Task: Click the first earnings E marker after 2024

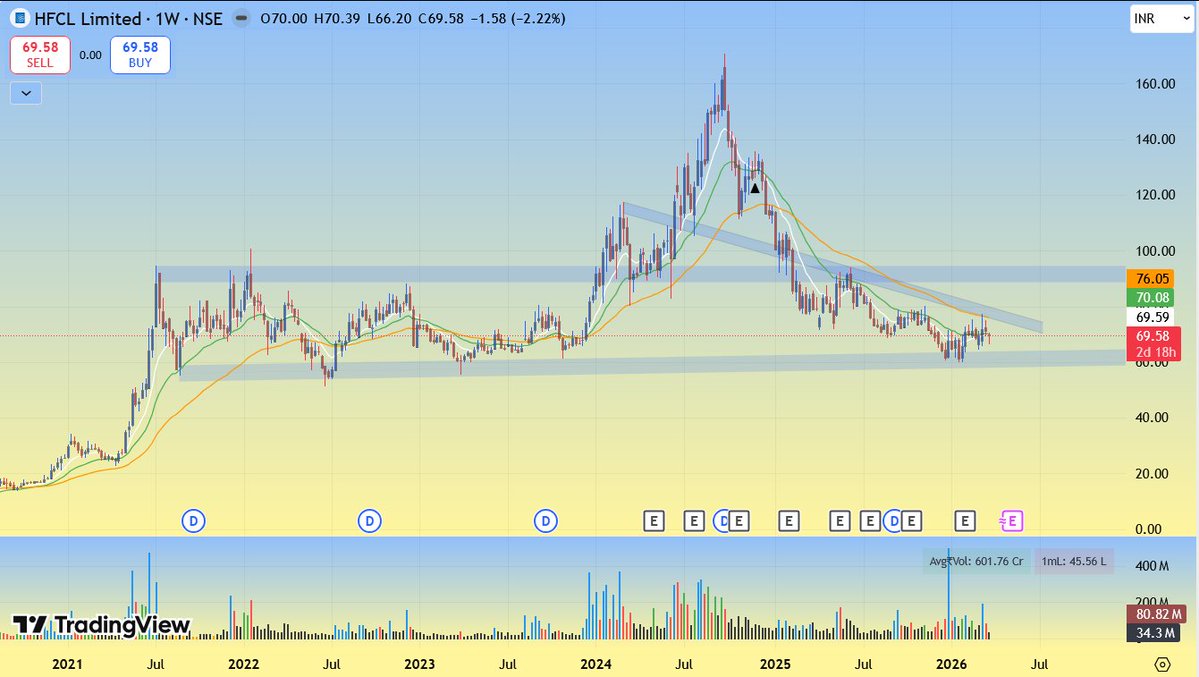Action: 654,522
